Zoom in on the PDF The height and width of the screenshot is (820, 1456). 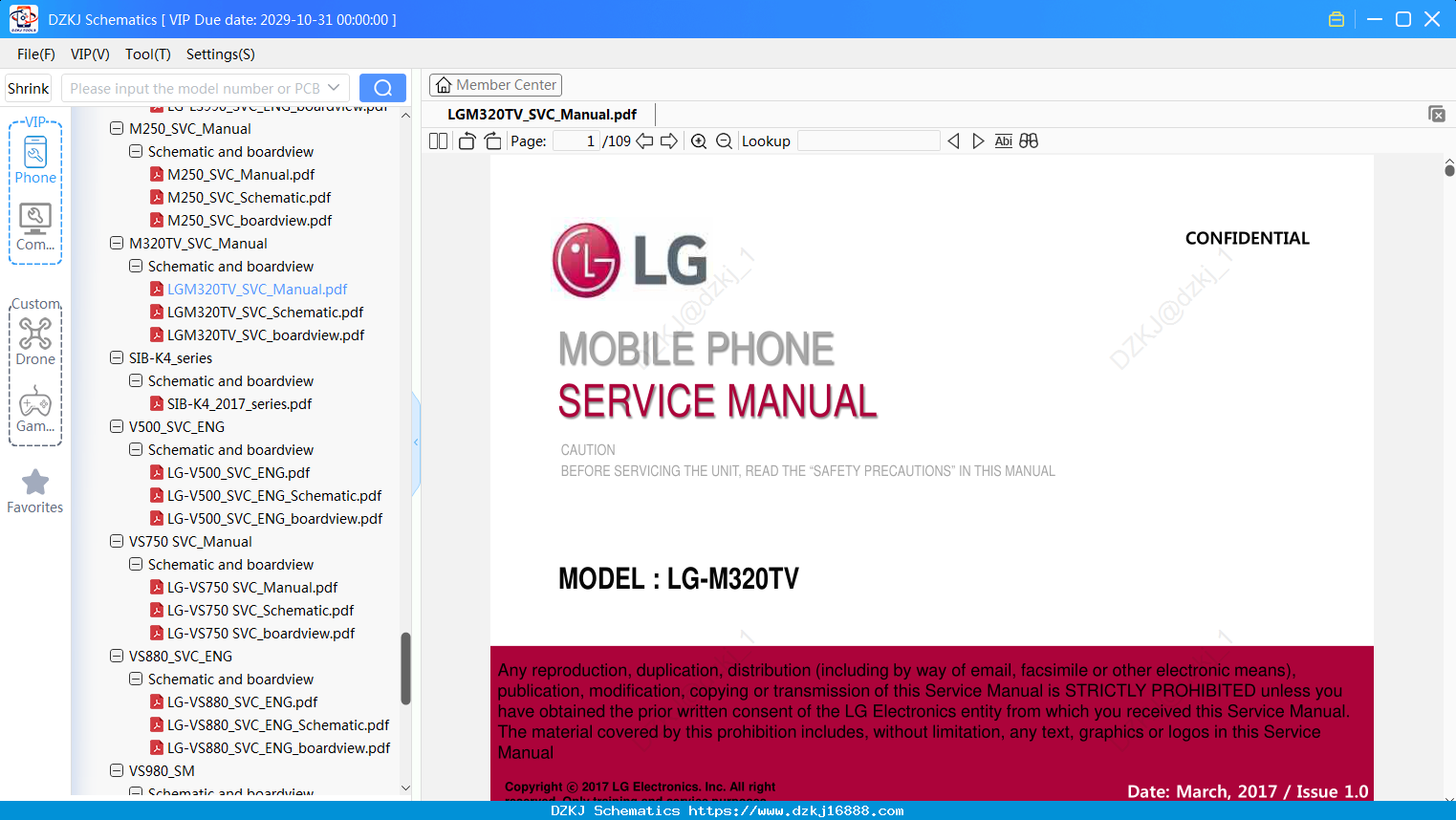(x=699, y=141)
